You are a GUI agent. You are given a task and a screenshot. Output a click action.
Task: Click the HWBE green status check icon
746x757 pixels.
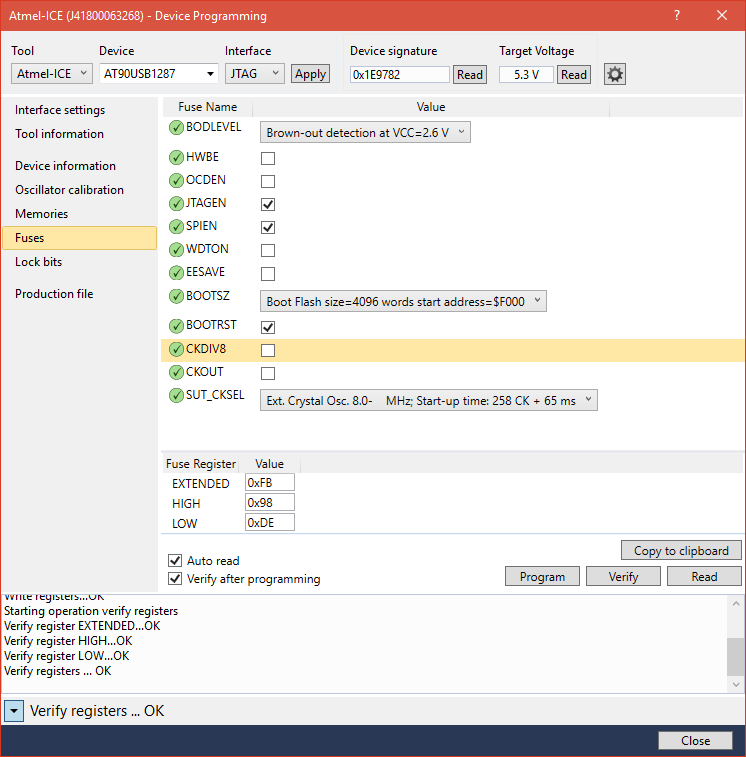(x=176, y=157)
